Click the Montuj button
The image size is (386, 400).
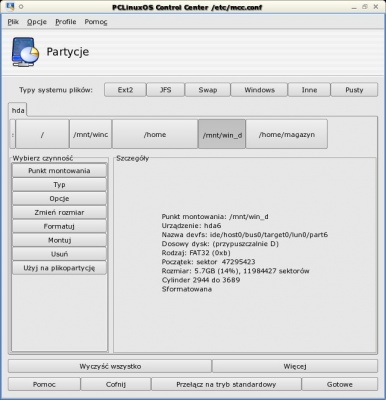tap(59, 240)
